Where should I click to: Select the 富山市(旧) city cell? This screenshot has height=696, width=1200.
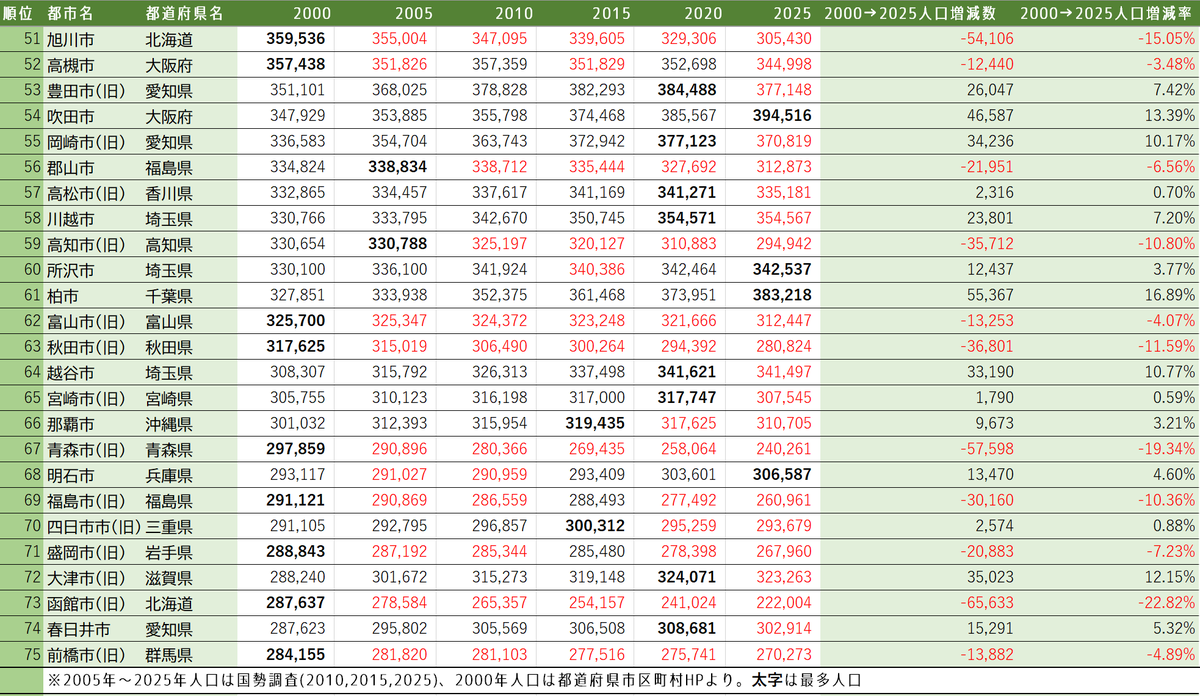86,321
